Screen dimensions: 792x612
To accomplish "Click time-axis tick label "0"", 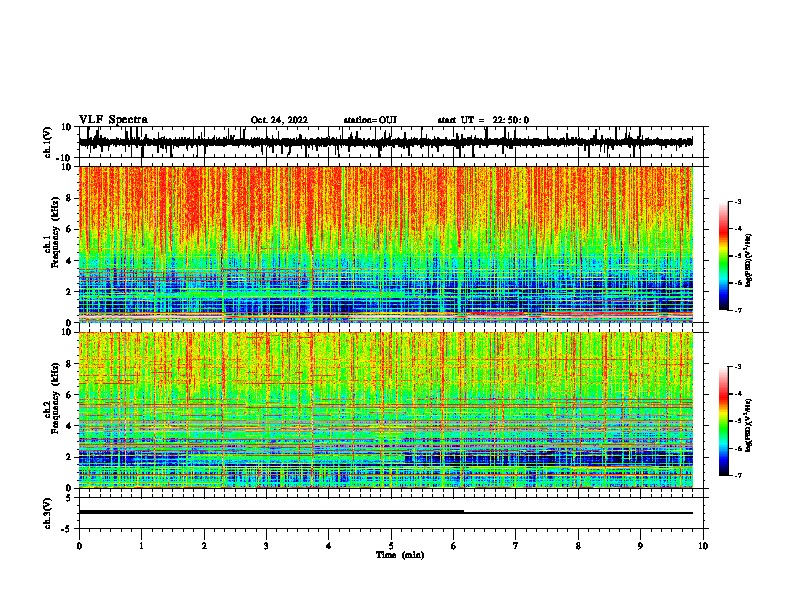I will pos(79,546).
